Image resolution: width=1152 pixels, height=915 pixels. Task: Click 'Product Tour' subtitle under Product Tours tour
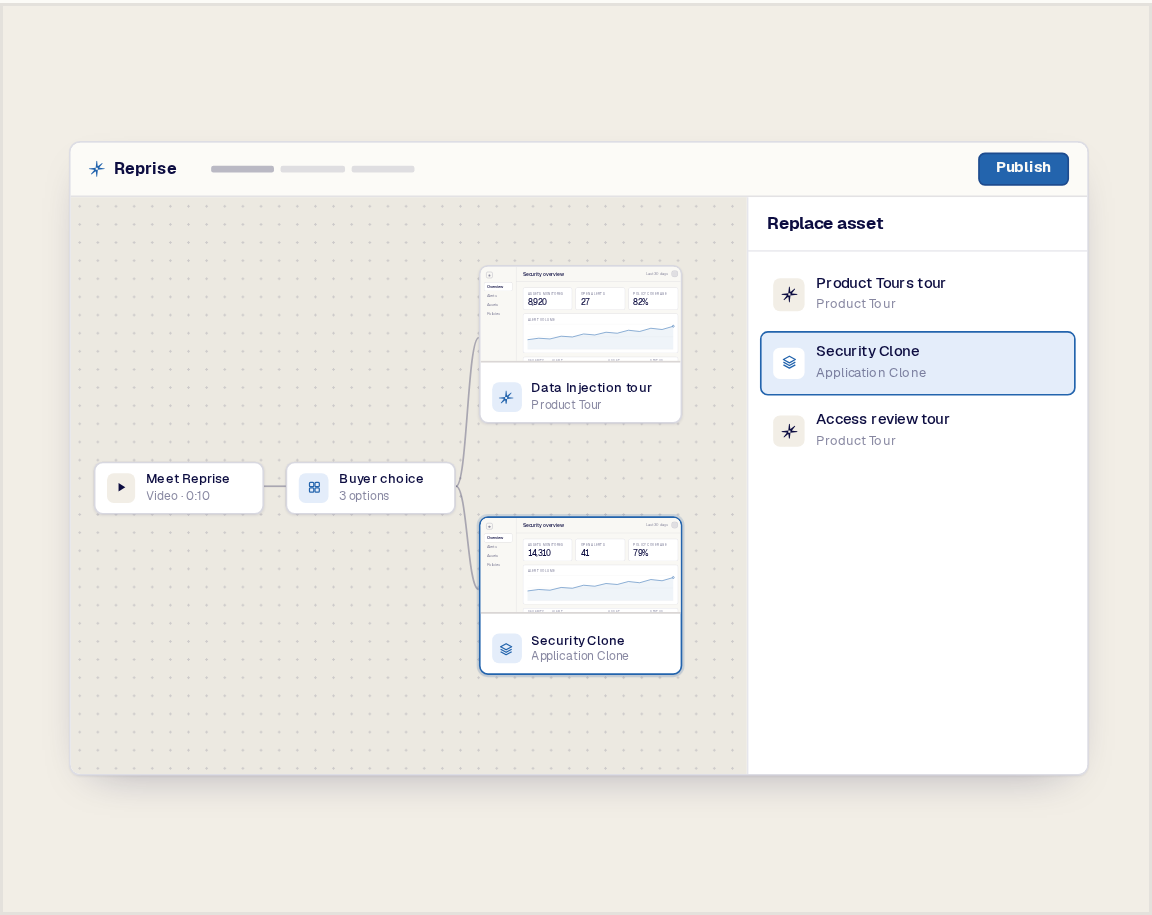click(855, 304)
